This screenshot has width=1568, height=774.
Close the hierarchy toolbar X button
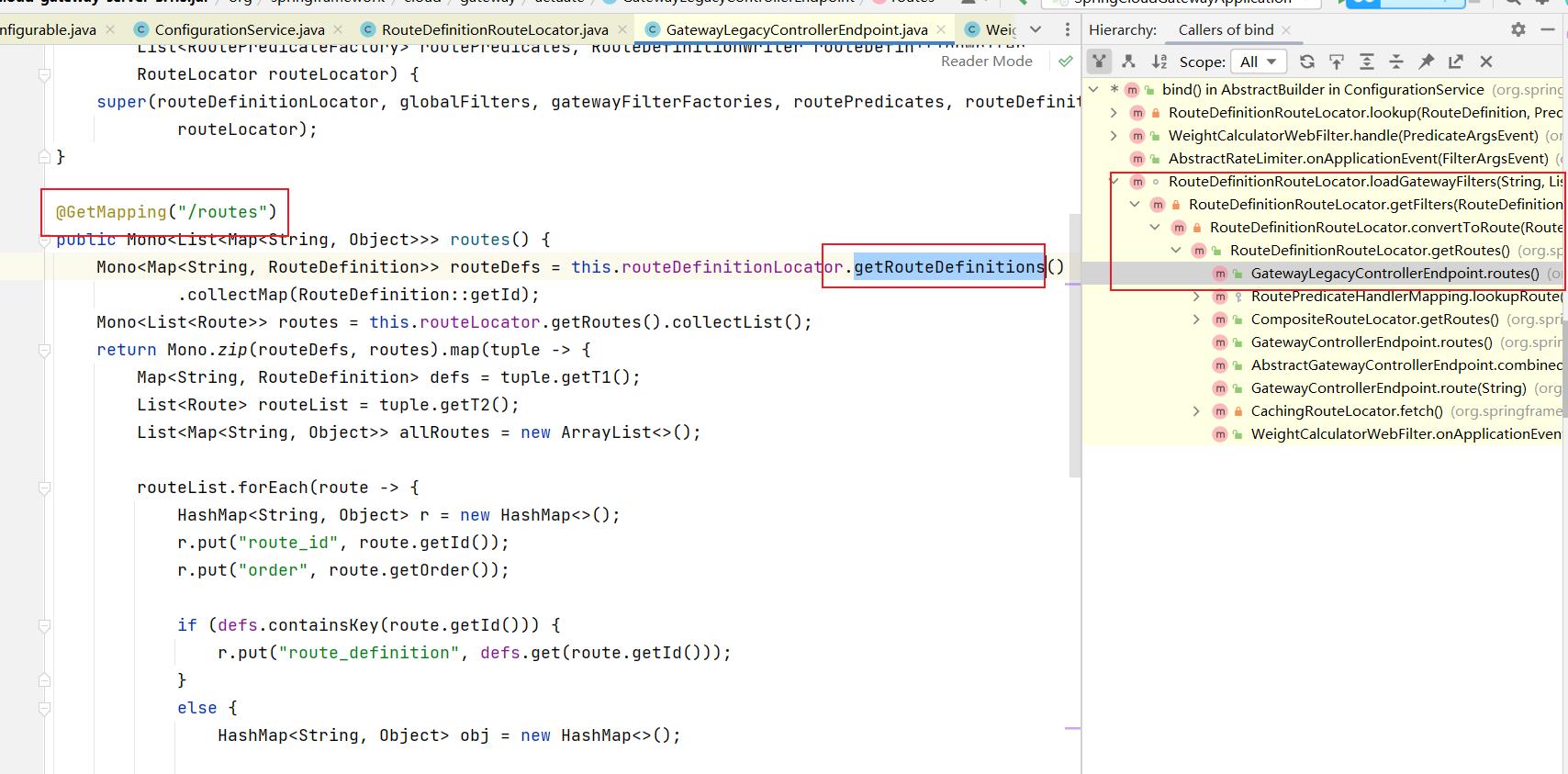click(x=1486, y=62)
